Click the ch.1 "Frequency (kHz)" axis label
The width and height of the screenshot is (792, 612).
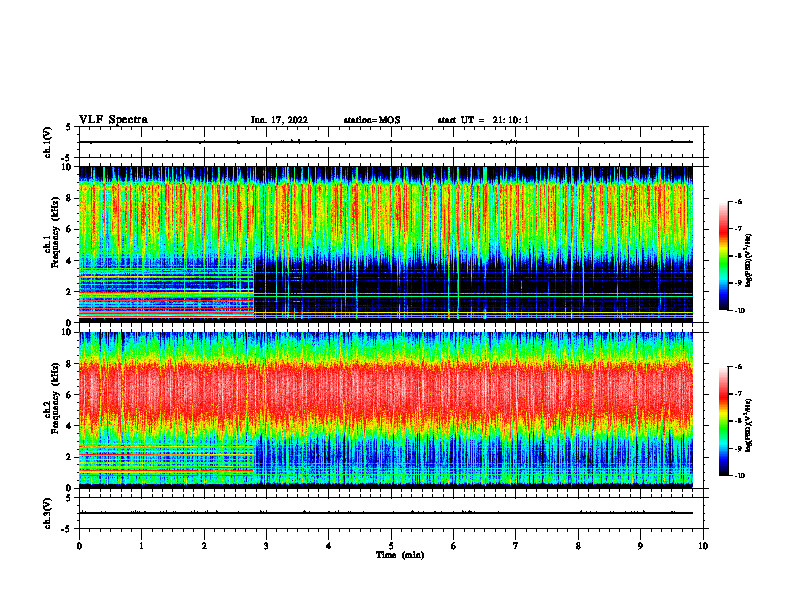pos(55,233)
